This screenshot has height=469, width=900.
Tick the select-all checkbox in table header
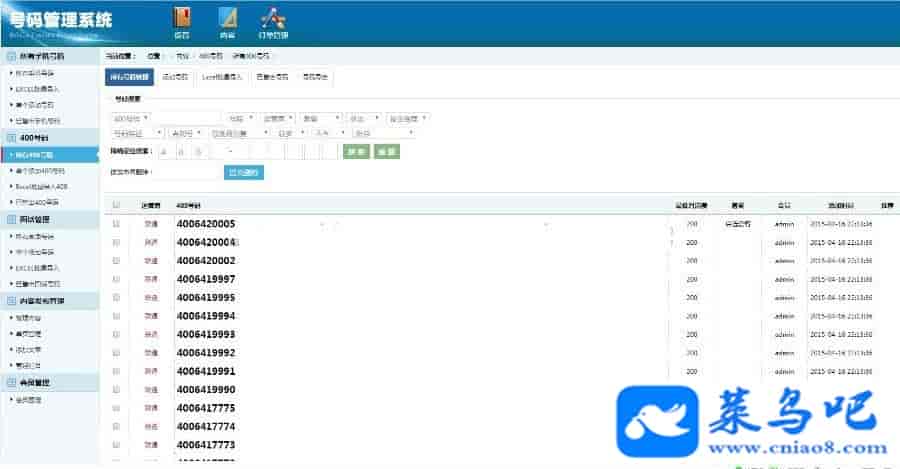tap(117, 205)
